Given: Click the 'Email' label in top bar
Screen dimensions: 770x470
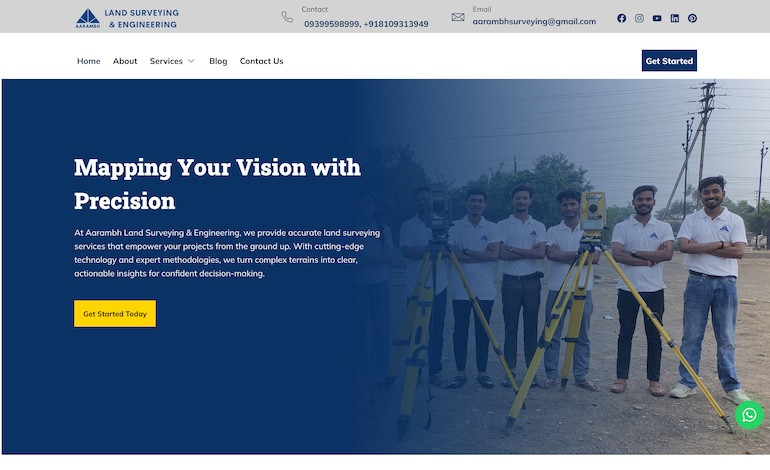Looking at the screenshot, I should pyautogui.click(x=481, y=9).
